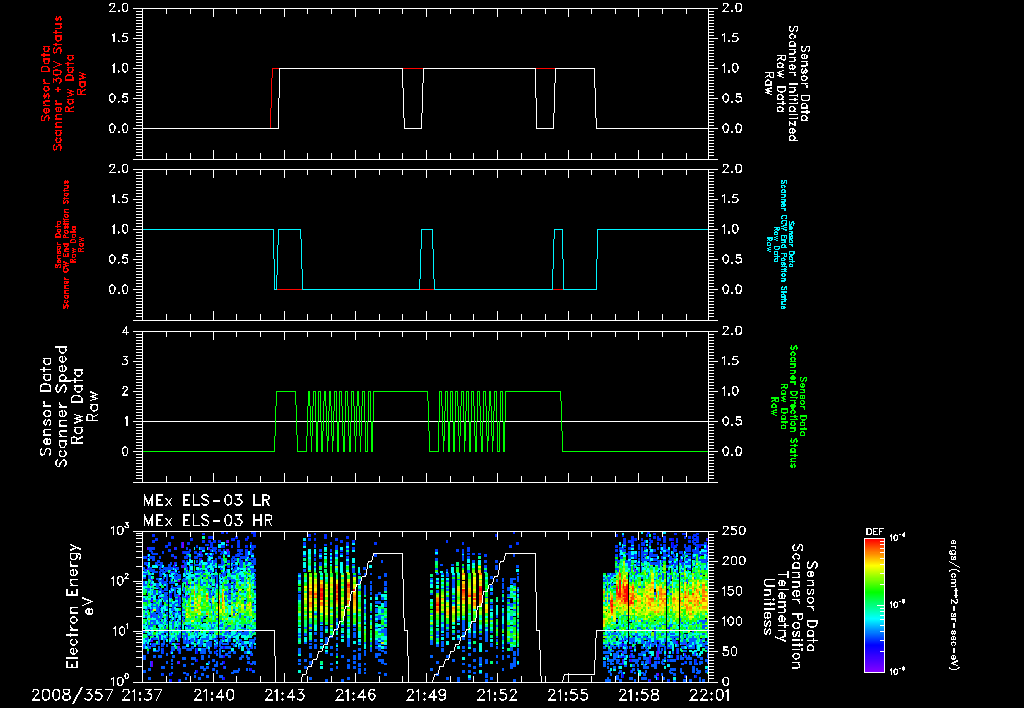
Task: Select the '2008/357 21:37' start time label
Action: pyautogui.click(x=97, y=696)
